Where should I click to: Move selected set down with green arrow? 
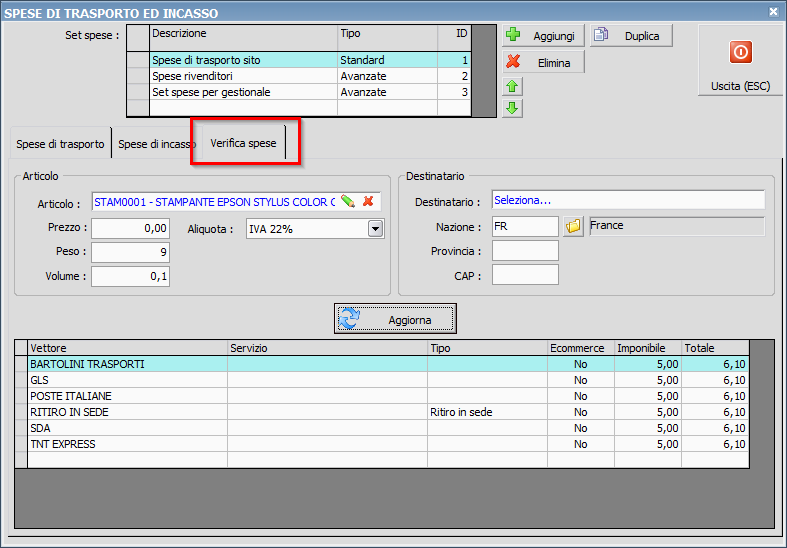click(x=512, y=108)
